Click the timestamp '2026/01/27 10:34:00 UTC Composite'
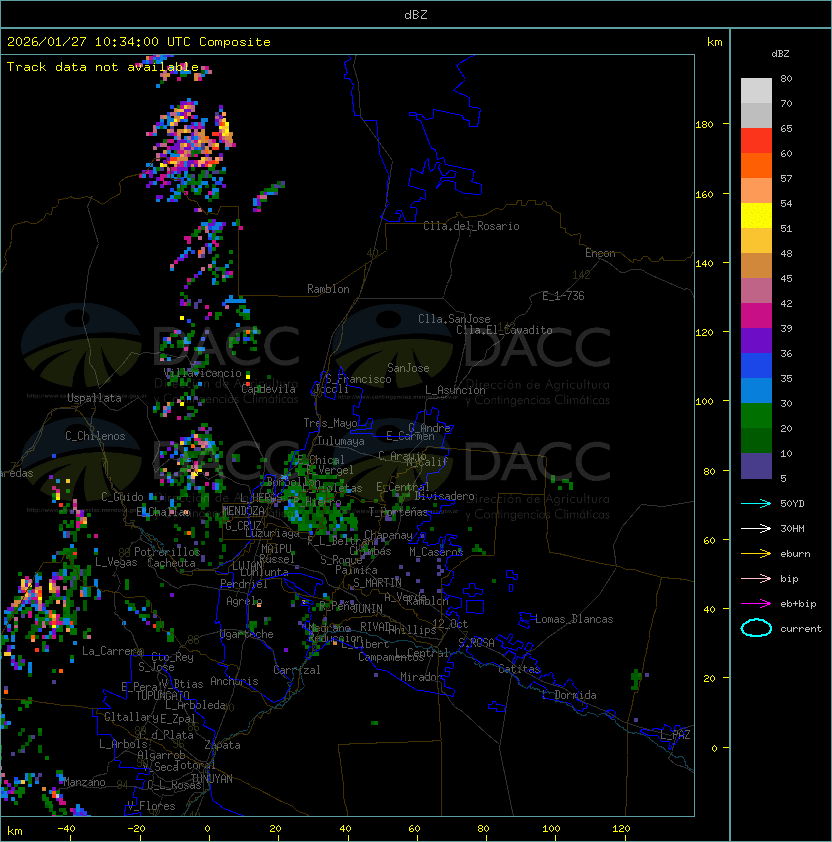The image size is (832, 842). 139,42
